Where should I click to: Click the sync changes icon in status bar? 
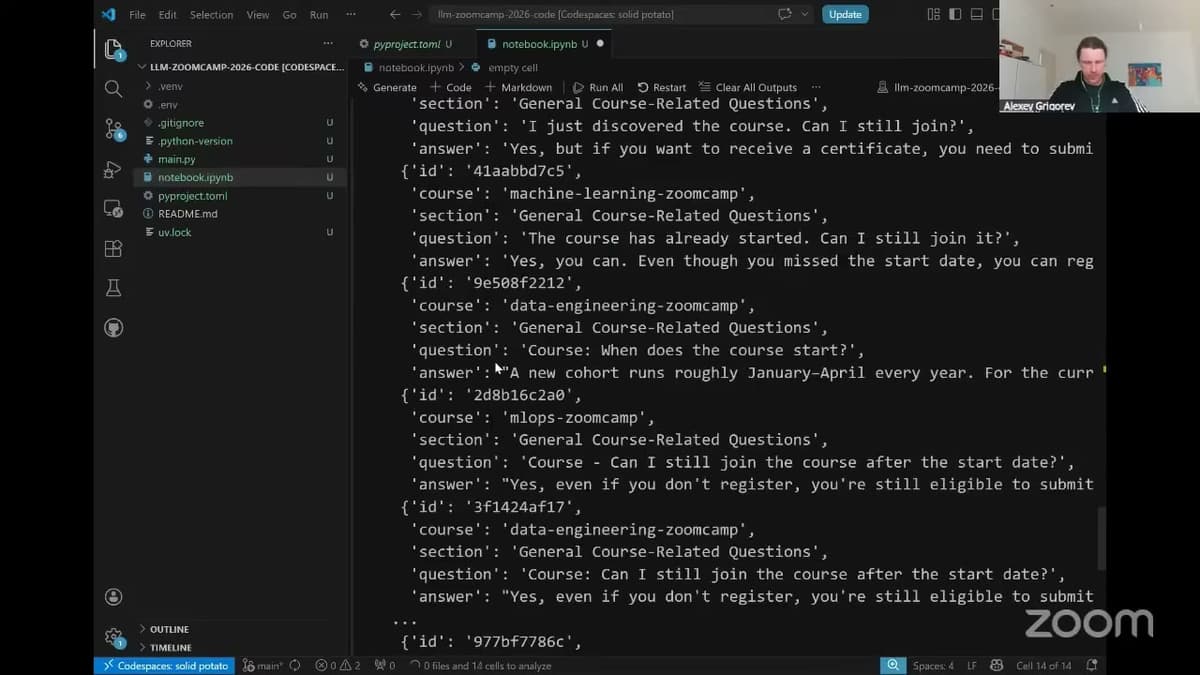coord(295,665)
